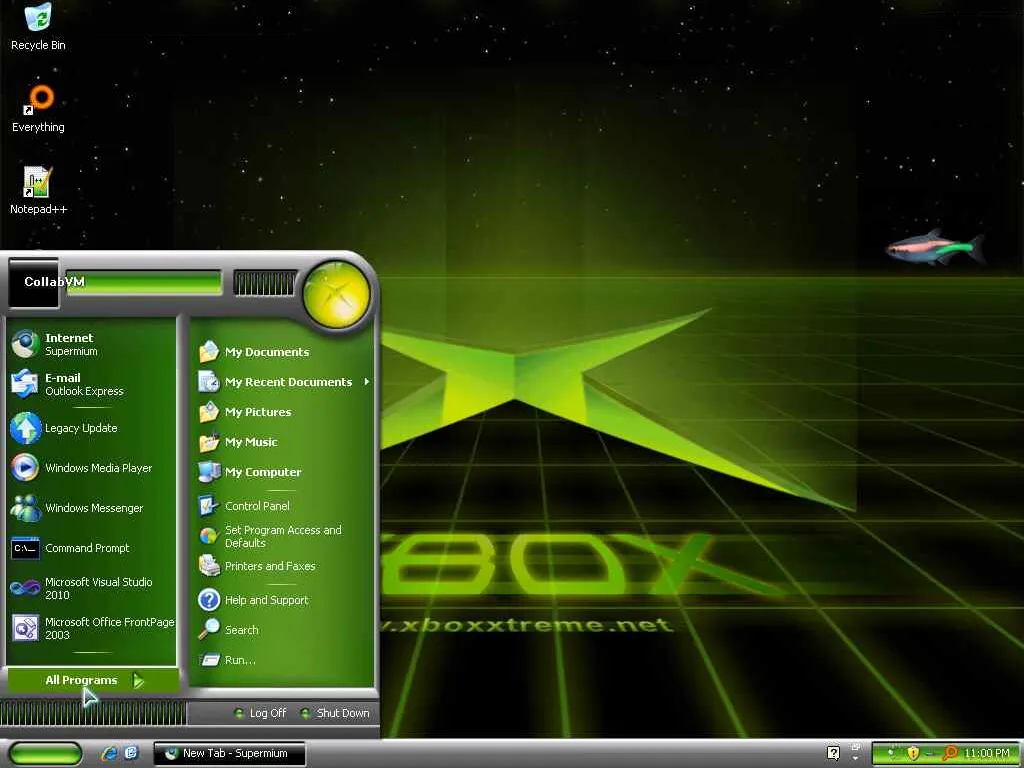Launch Windows Media Player

(x=91, y=468)
